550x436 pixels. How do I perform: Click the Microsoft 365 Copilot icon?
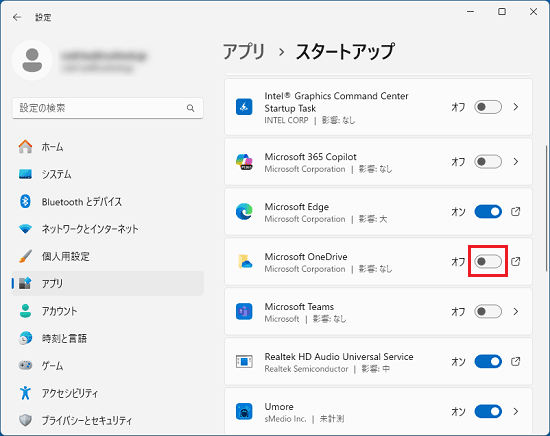pyautogui.click(x=244, y=162)
